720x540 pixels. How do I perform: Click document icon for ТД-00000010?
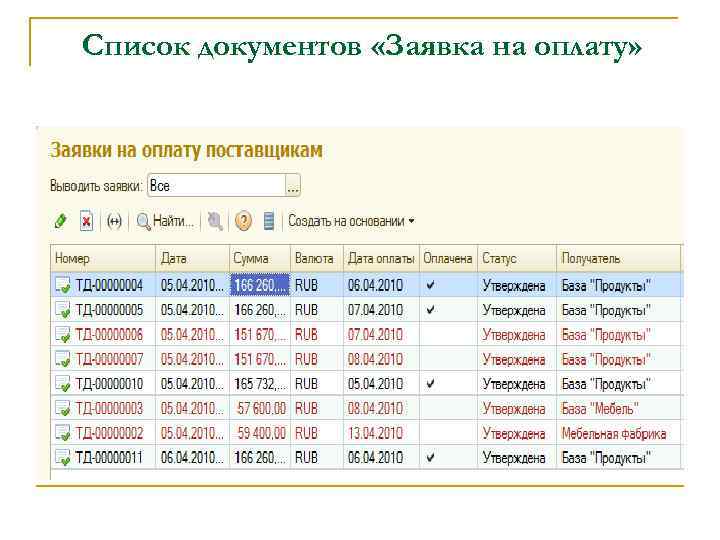coord(63,384)
